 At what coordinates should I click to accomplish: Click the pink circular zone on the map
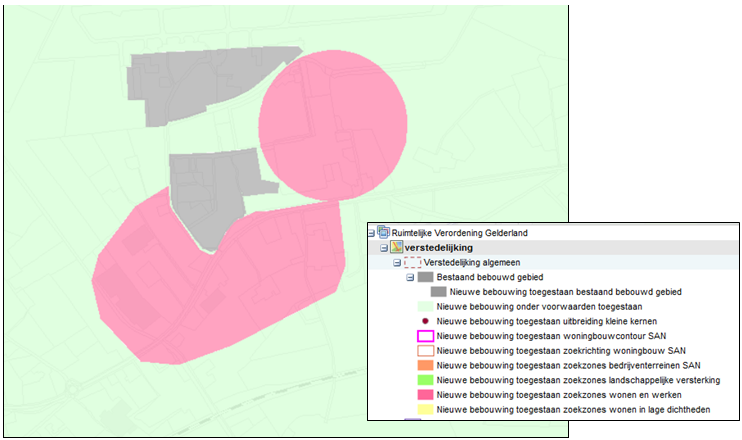[x=333, y=125]
